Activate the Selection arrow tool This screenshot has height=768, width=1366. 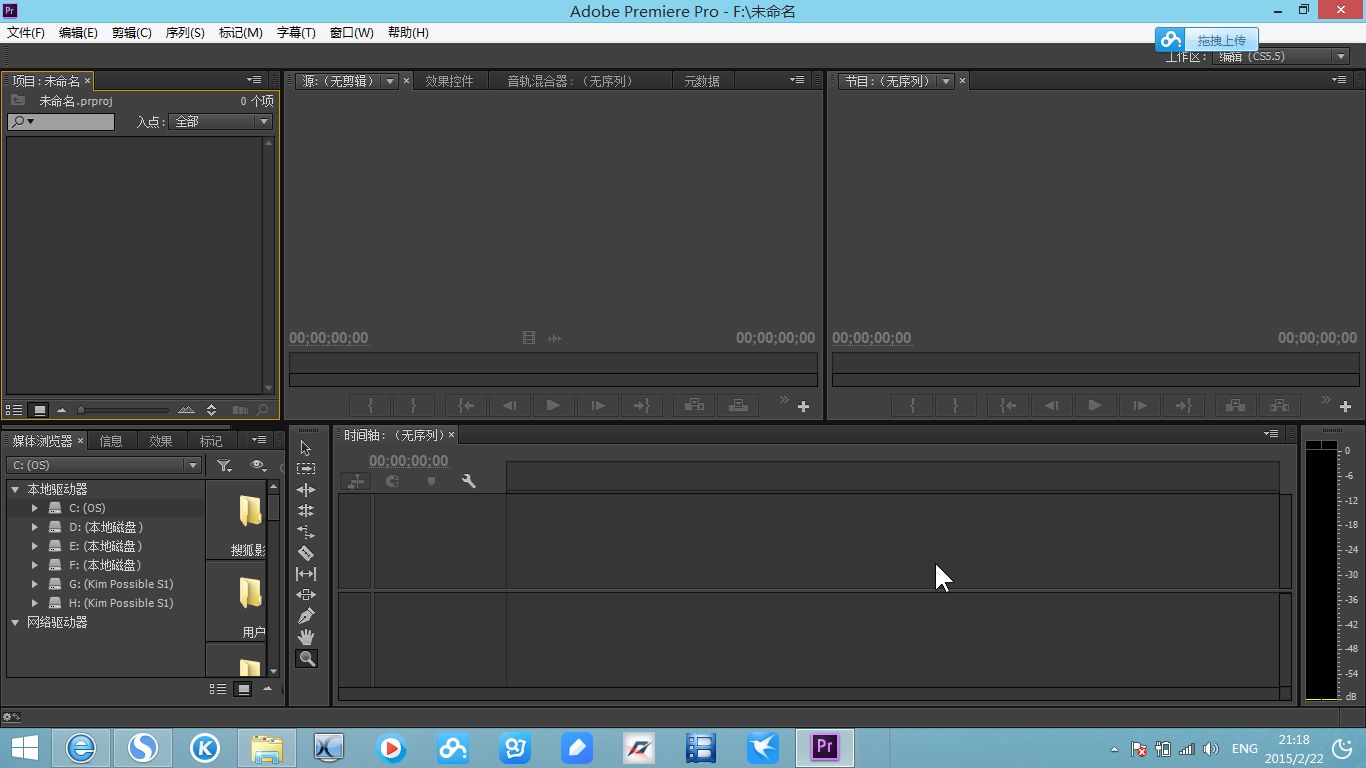[x=306, y=448]
